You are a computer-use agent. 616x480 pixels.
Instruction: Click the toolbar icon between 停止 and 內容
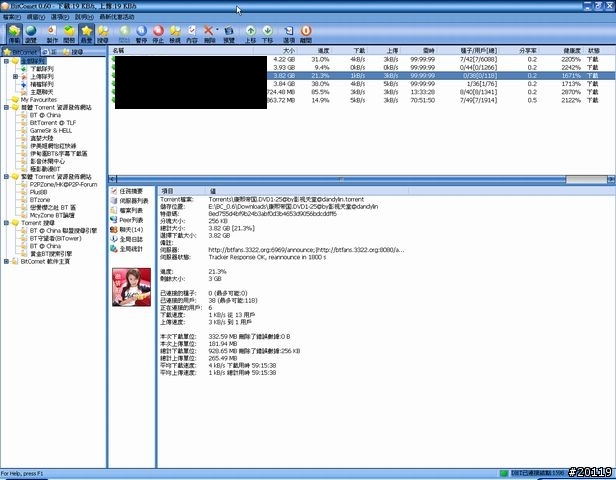[x=175, y=34]
